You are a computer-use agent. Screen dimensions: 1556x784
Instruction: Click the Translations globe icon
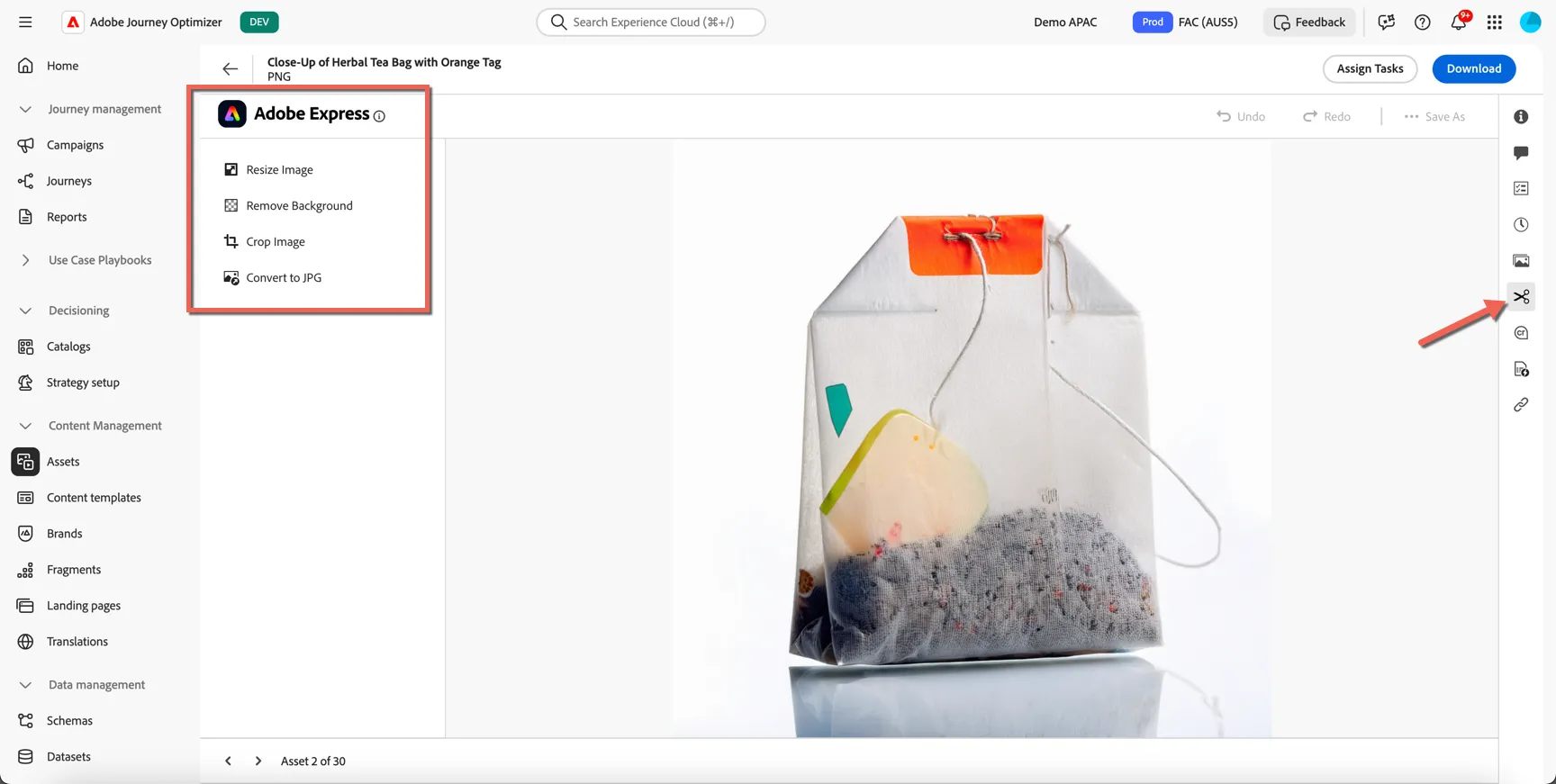pyautogui.click(x=25, y=642)
